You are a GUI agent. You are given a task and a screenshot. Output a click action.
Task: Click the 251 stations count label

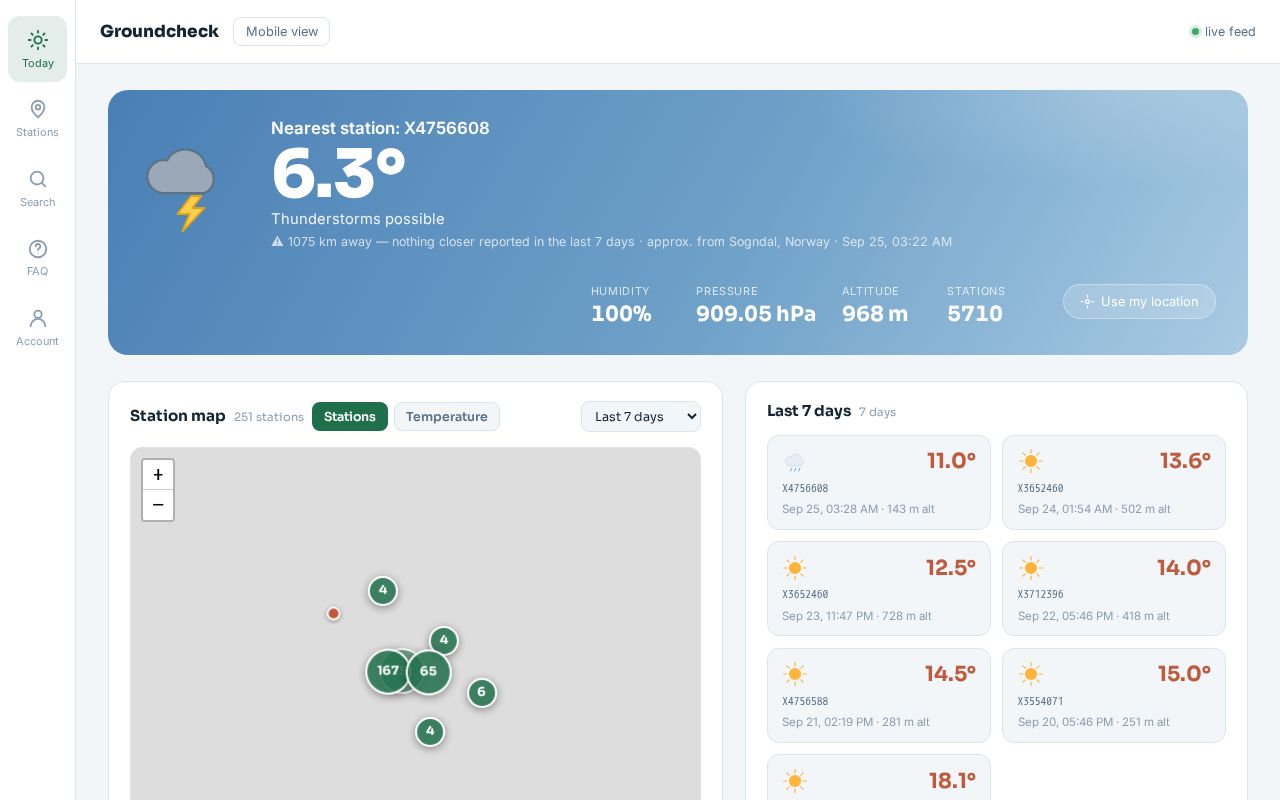(269, 417)
